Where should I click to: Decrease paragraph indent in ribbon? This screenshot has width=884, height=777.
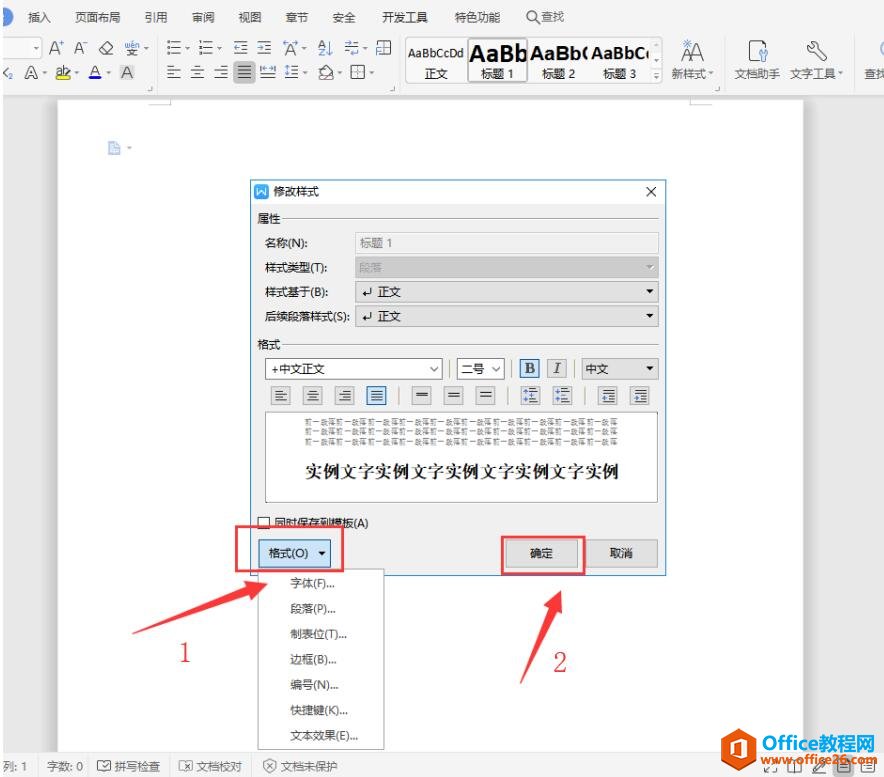coord(241,48)
